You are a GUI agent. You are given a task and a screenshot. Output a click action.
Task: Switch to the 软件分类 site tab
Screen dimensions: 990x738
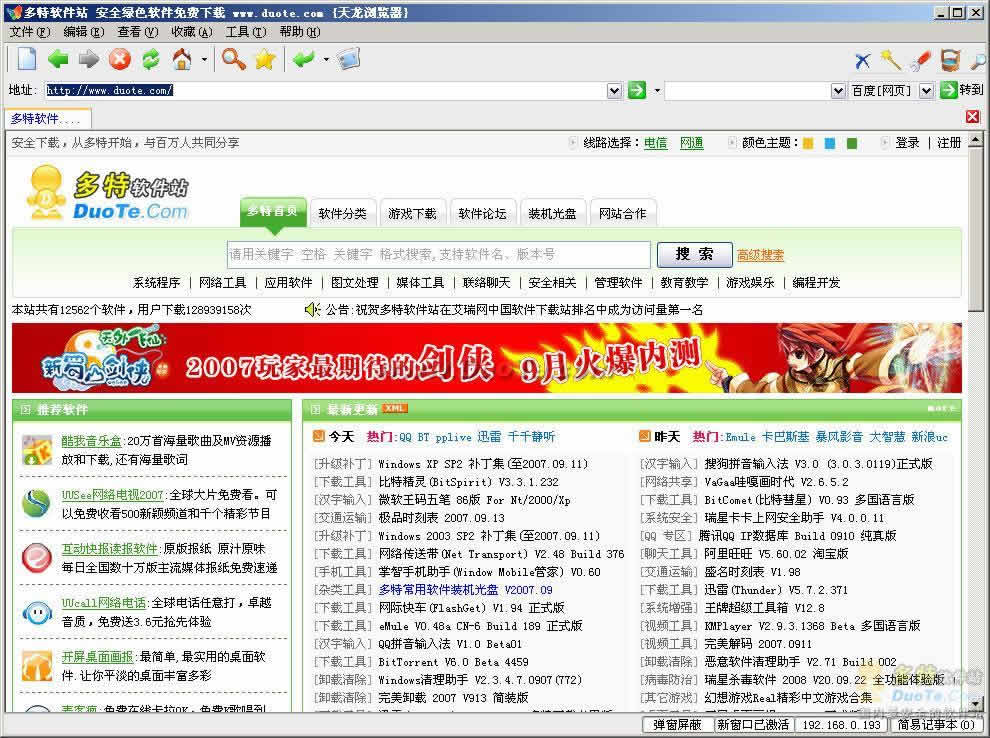[x=343, y=213]
